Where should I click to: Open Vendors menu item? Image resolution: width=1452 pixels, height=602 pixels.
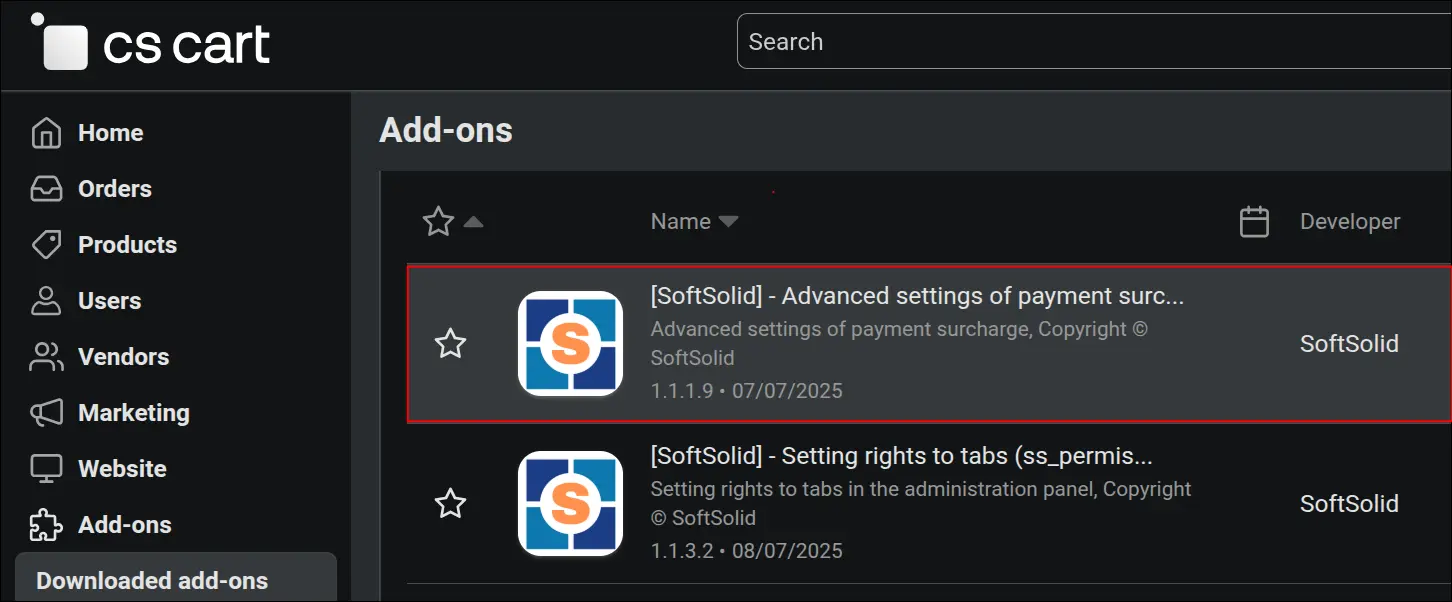point(123,357)
